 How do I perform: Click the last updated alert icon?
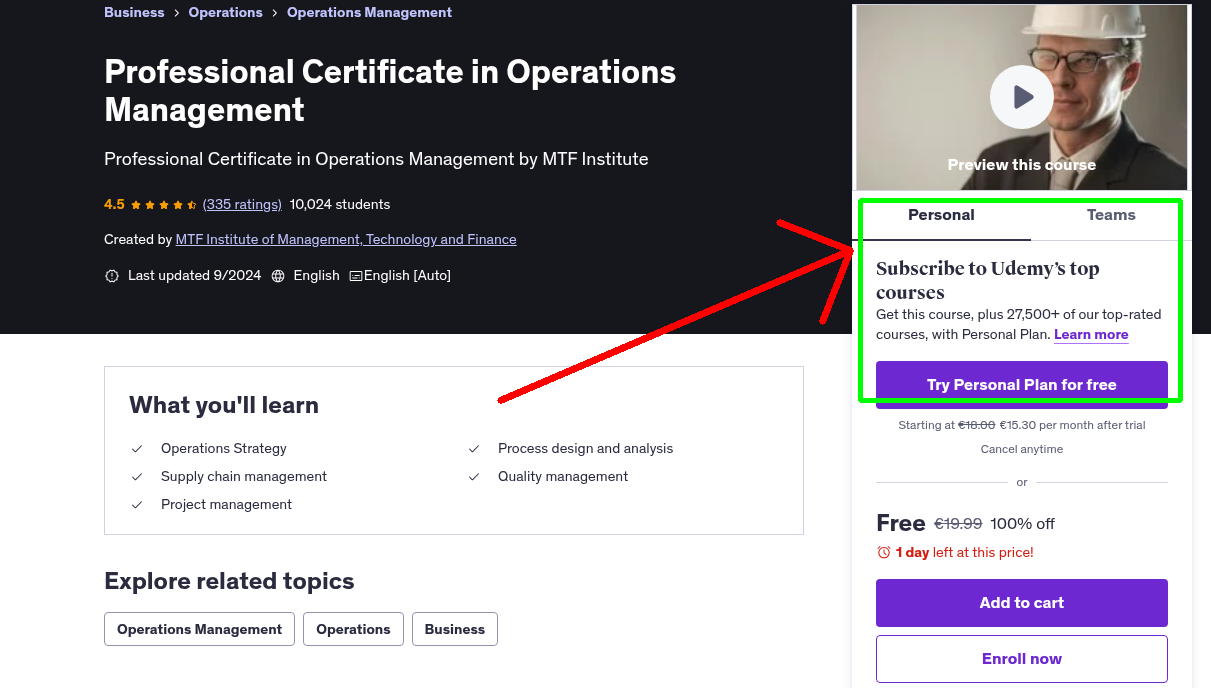[x=112, y=276]
